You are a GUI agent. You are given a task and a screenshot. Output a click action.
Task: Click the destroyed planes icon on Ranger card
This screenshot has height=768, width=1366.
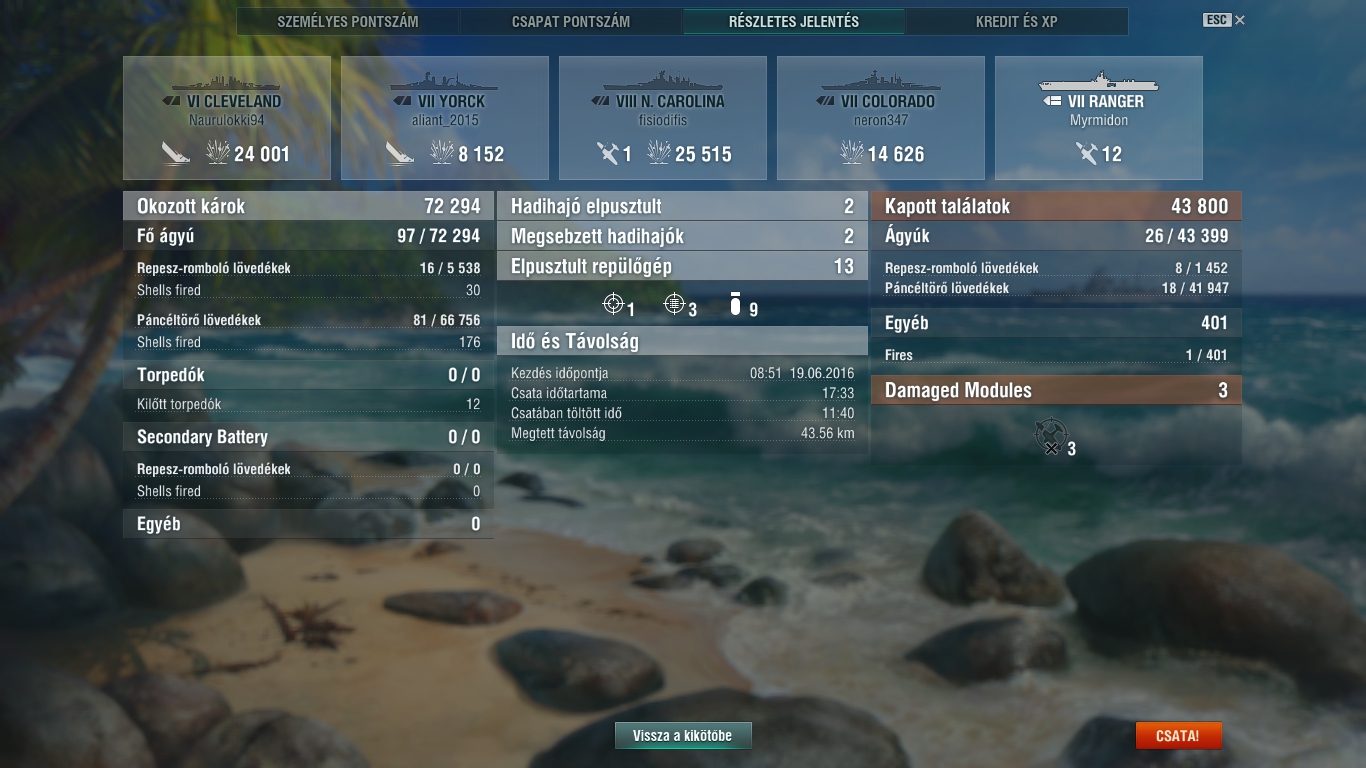(x=1087, y=153)
